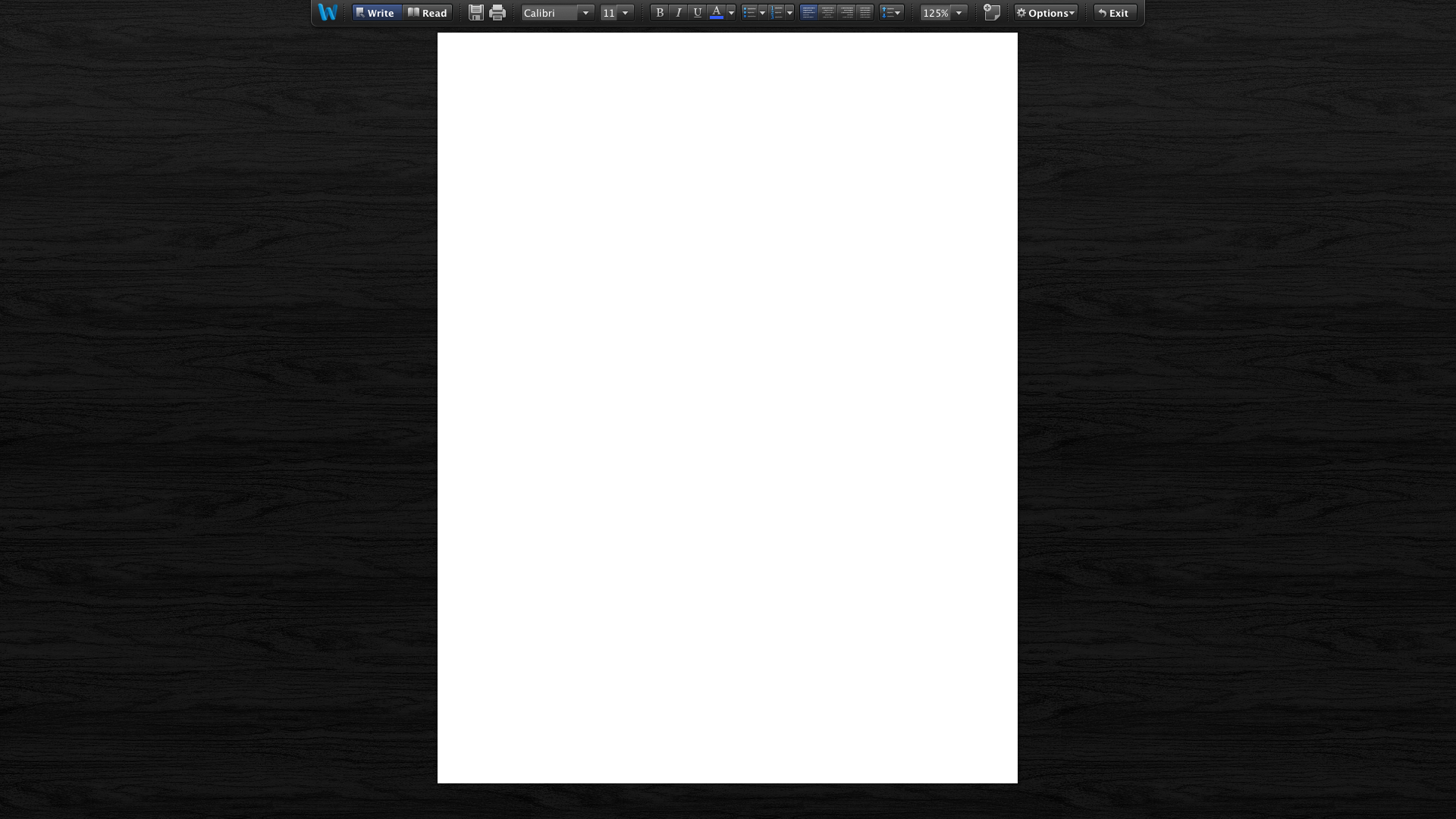
Task: Open the 125% zoom dropdown
Action: pos(959,13)
